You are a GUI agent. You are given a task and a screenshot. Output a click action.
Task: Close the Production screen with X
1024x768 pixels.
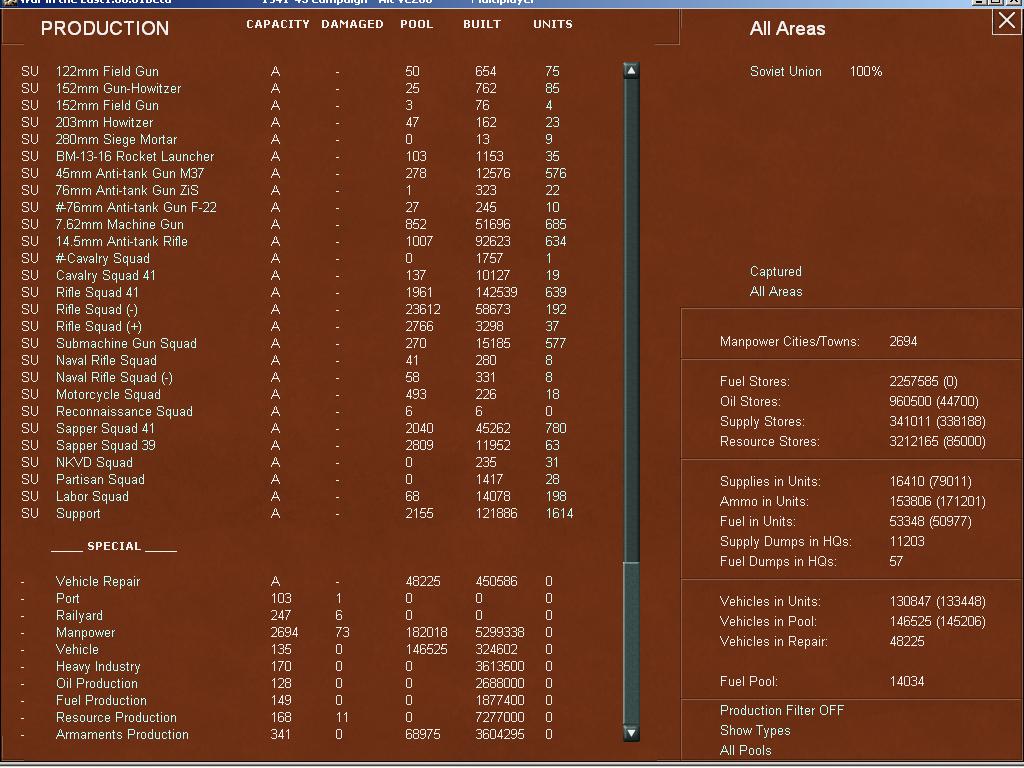tap(1006, 22)
